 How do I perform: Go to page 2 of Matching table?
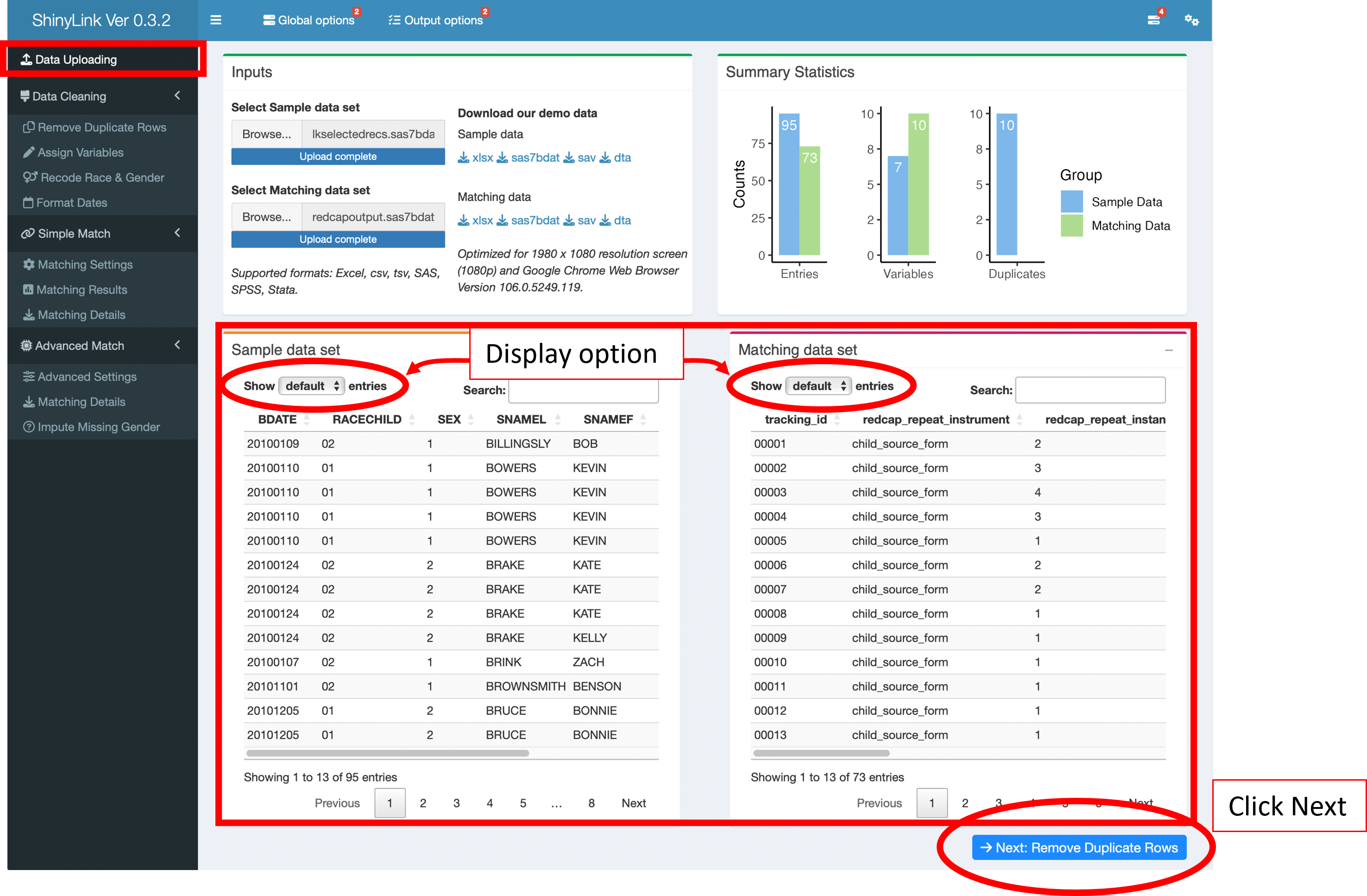pyautogui.click(x=965, y=803)
